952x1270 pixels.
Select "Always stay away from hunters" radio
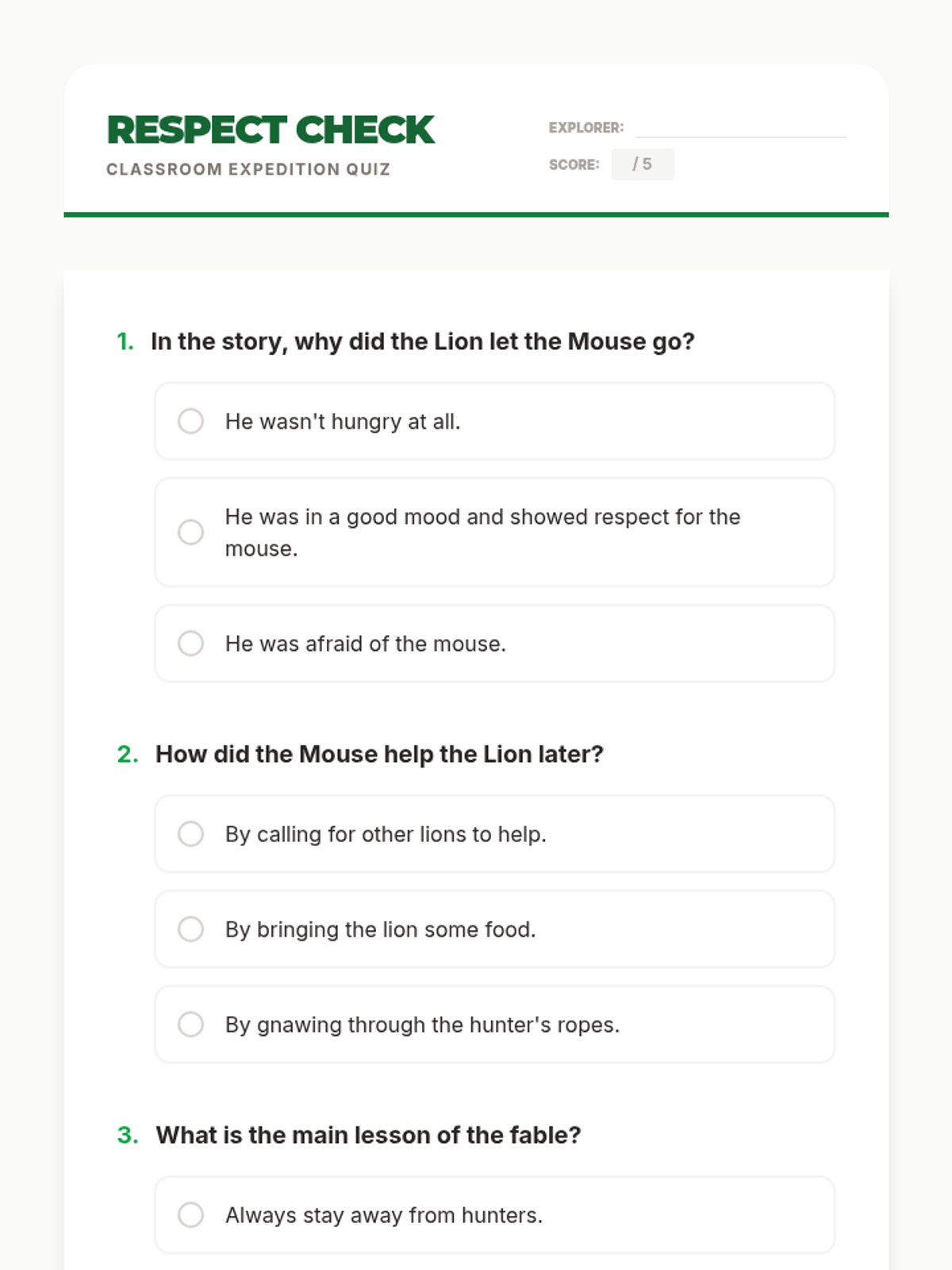click(190, 1214)
